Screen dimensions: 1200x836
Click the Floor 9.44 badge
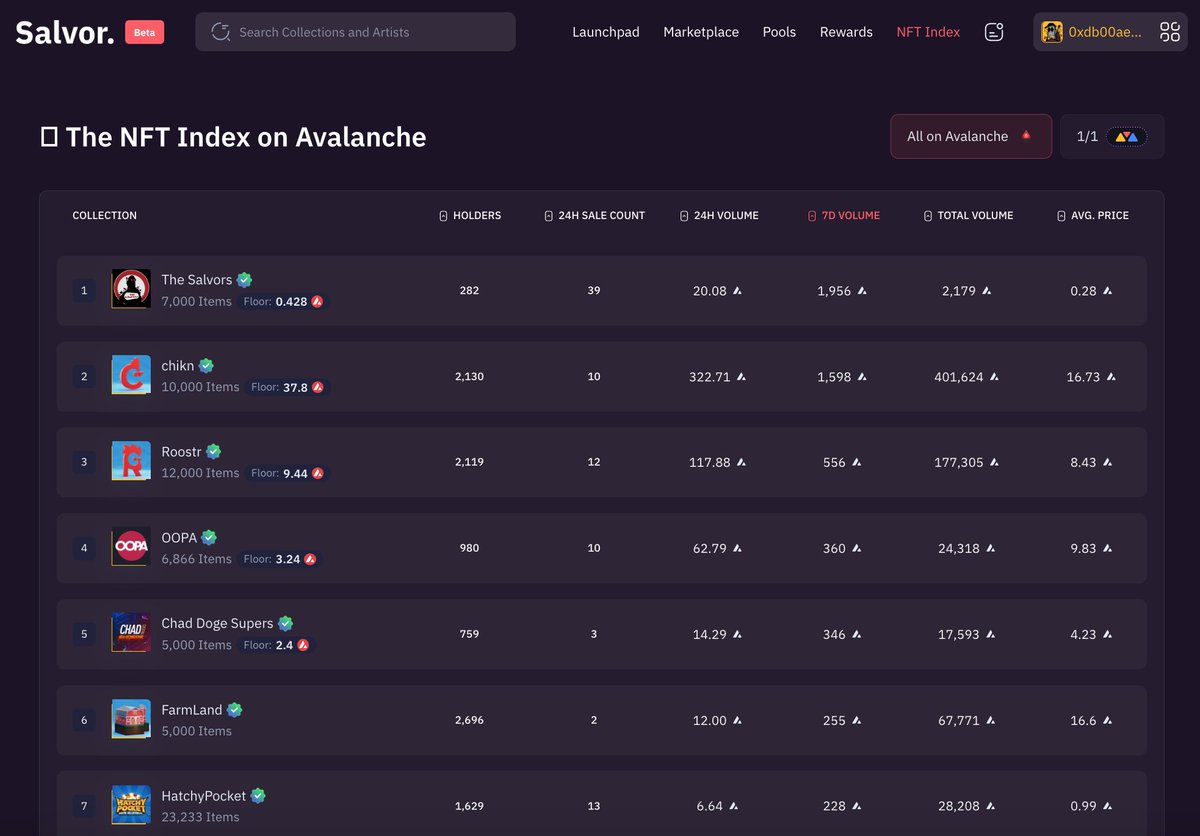coord(288,473)
